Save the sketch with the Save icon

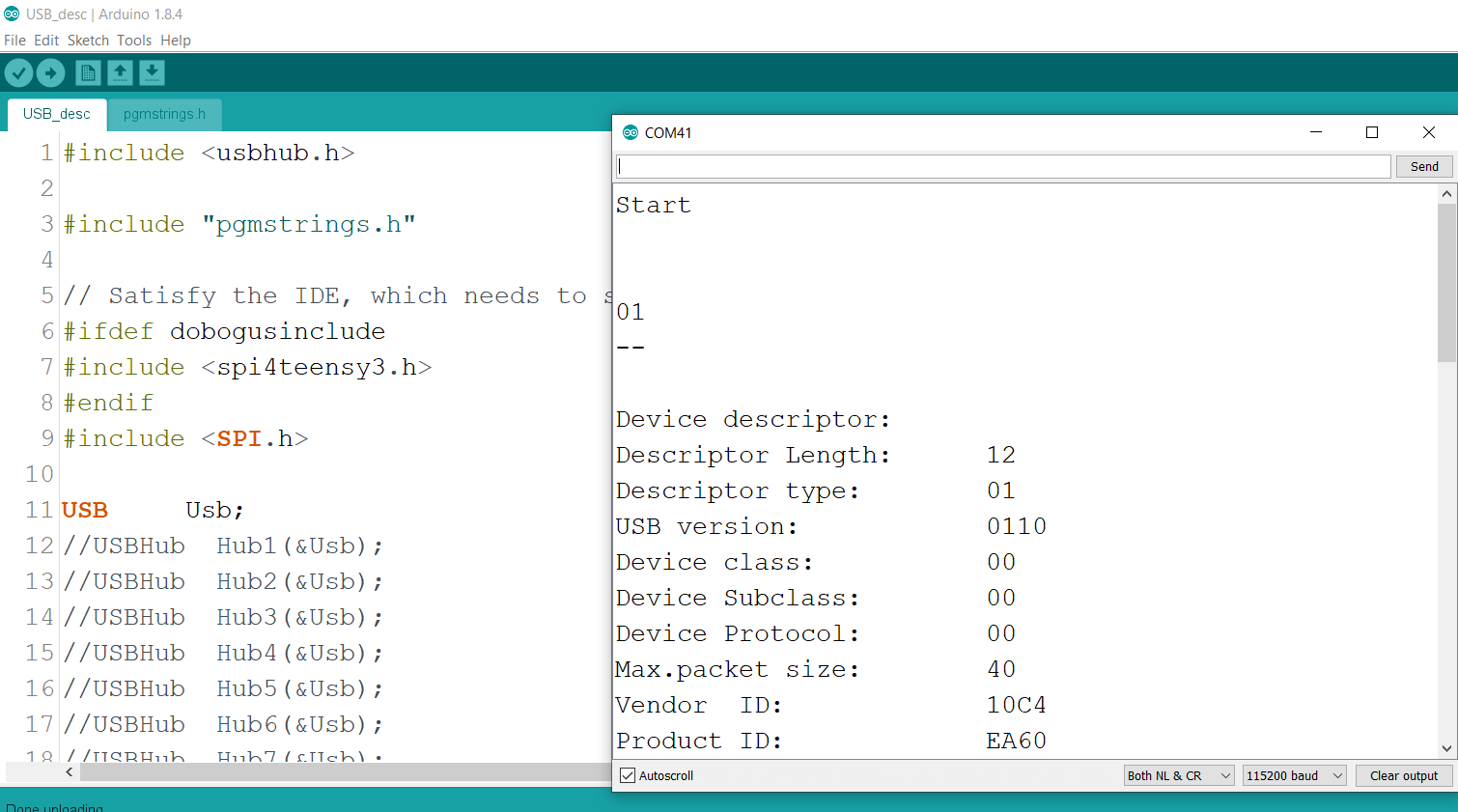tap(152, 72)
